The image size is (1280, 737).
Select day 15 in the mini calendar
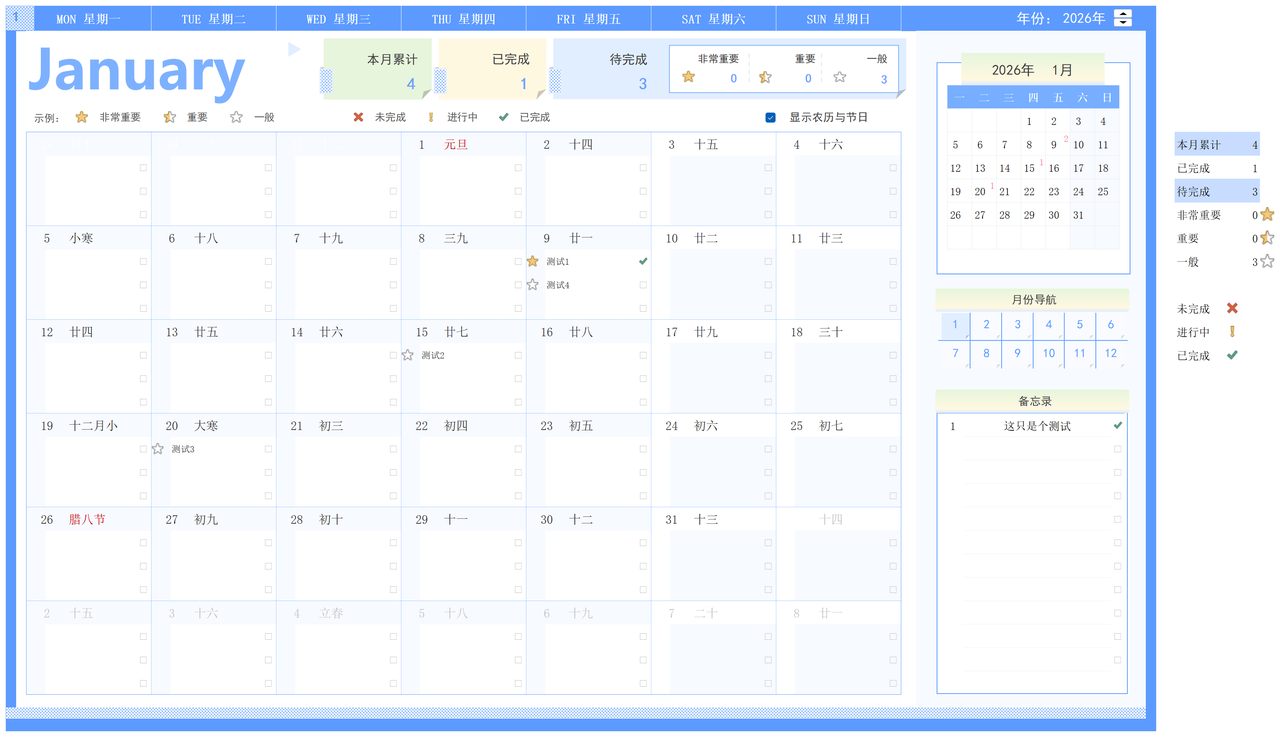1029,168
